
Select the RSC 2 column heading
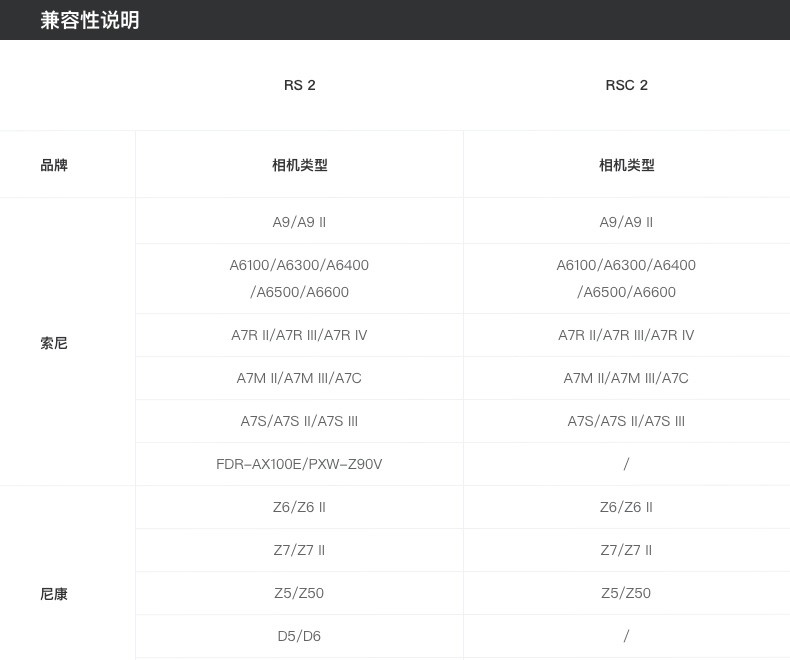(x=626, y=85)
